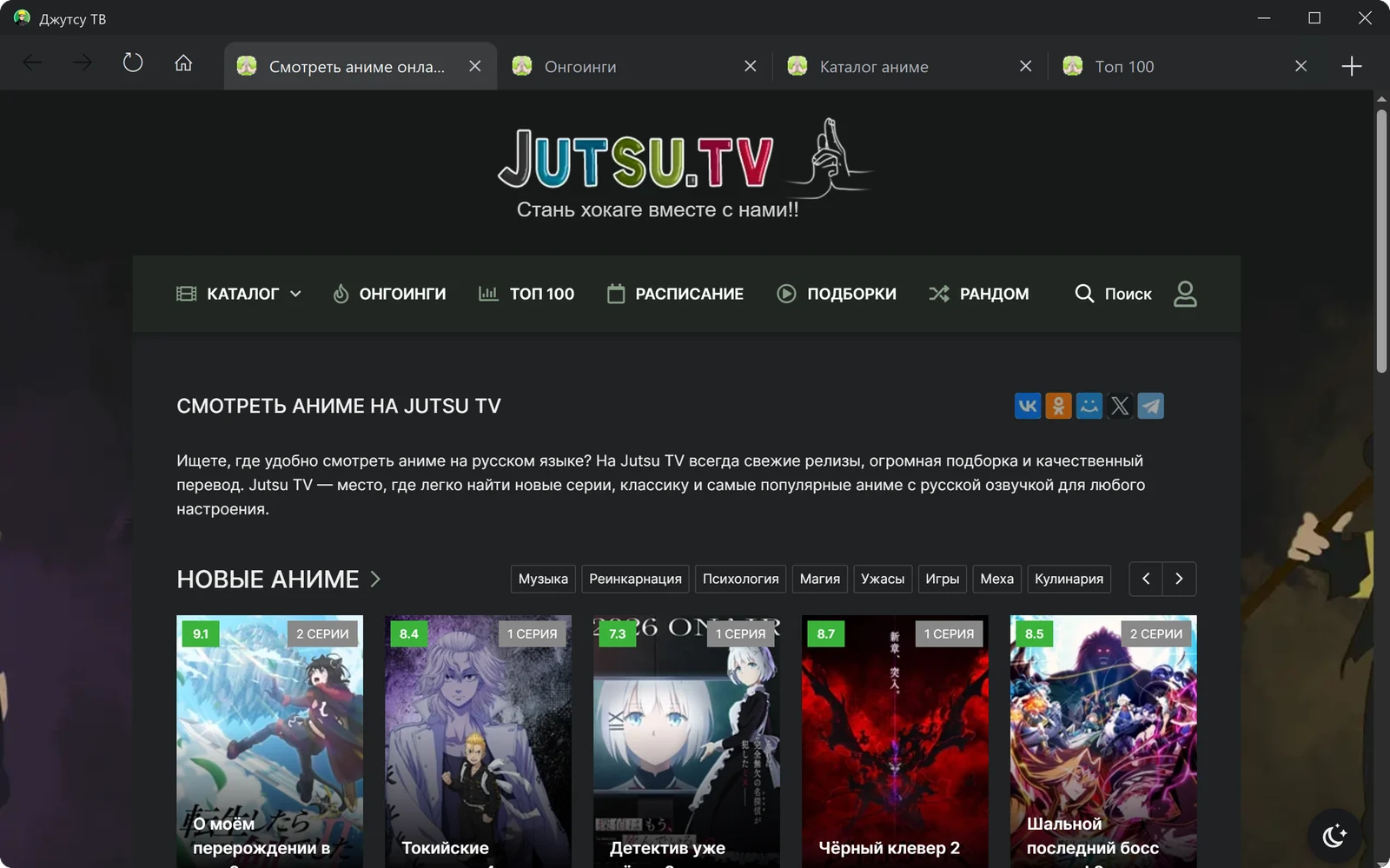Go back using the browser back arrow
Image resolution: width=1390 pixels, height=868 pixels.
coord(32,63)
